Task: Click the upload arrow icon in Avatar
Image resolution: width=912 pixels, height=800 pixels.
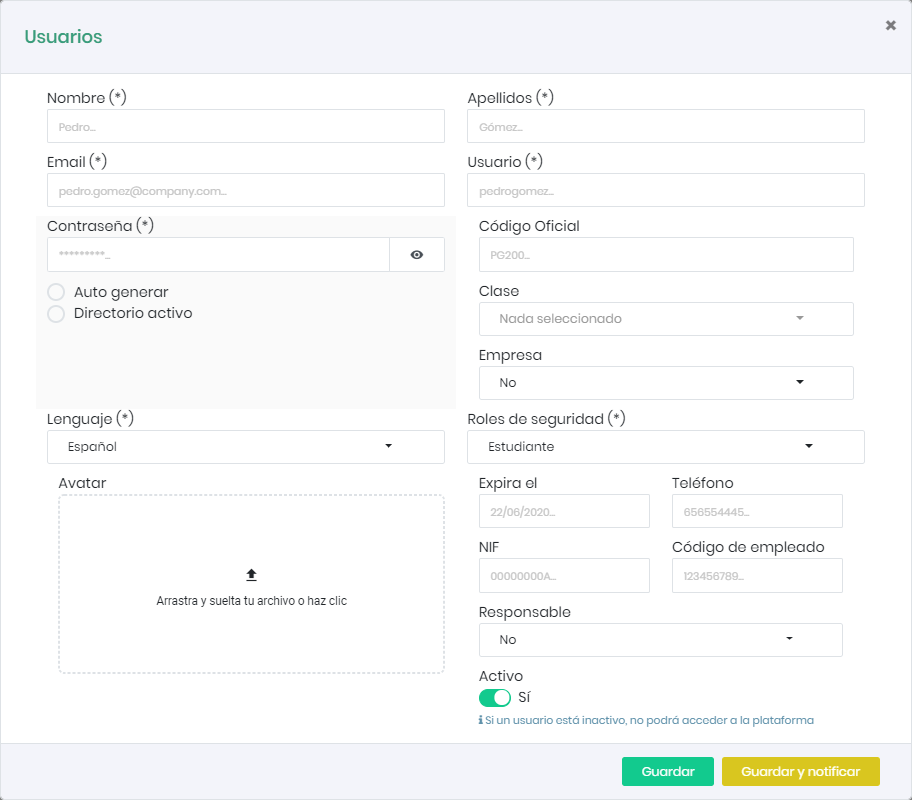Action: point(251,575)
